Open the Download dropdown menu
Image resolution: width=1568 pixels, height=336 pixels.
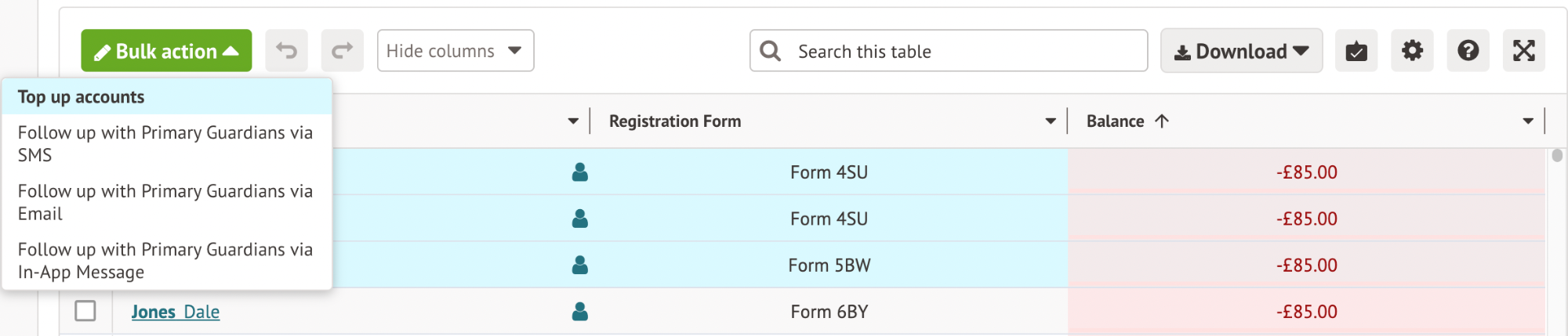coord(1241,51)
